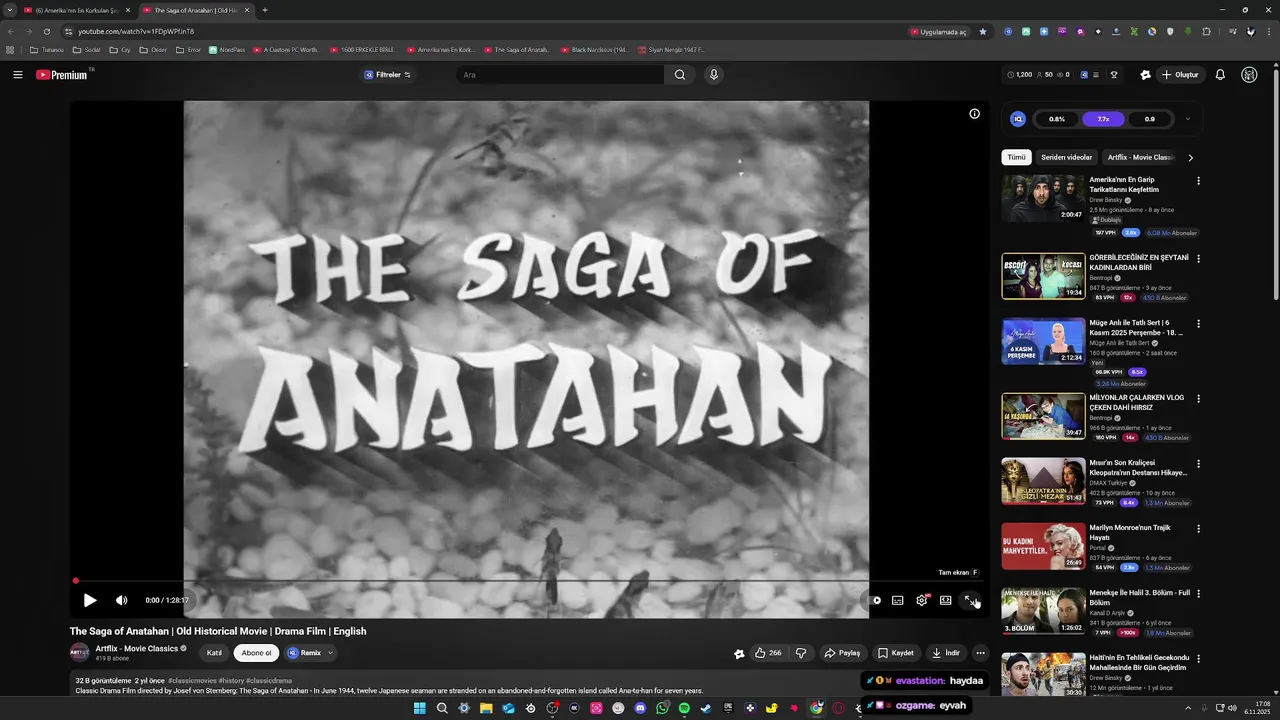The image size is (1280, 720).
Task: Open Menekşe ile Halil 3. Bölüm title
Action: point(1139,598)
